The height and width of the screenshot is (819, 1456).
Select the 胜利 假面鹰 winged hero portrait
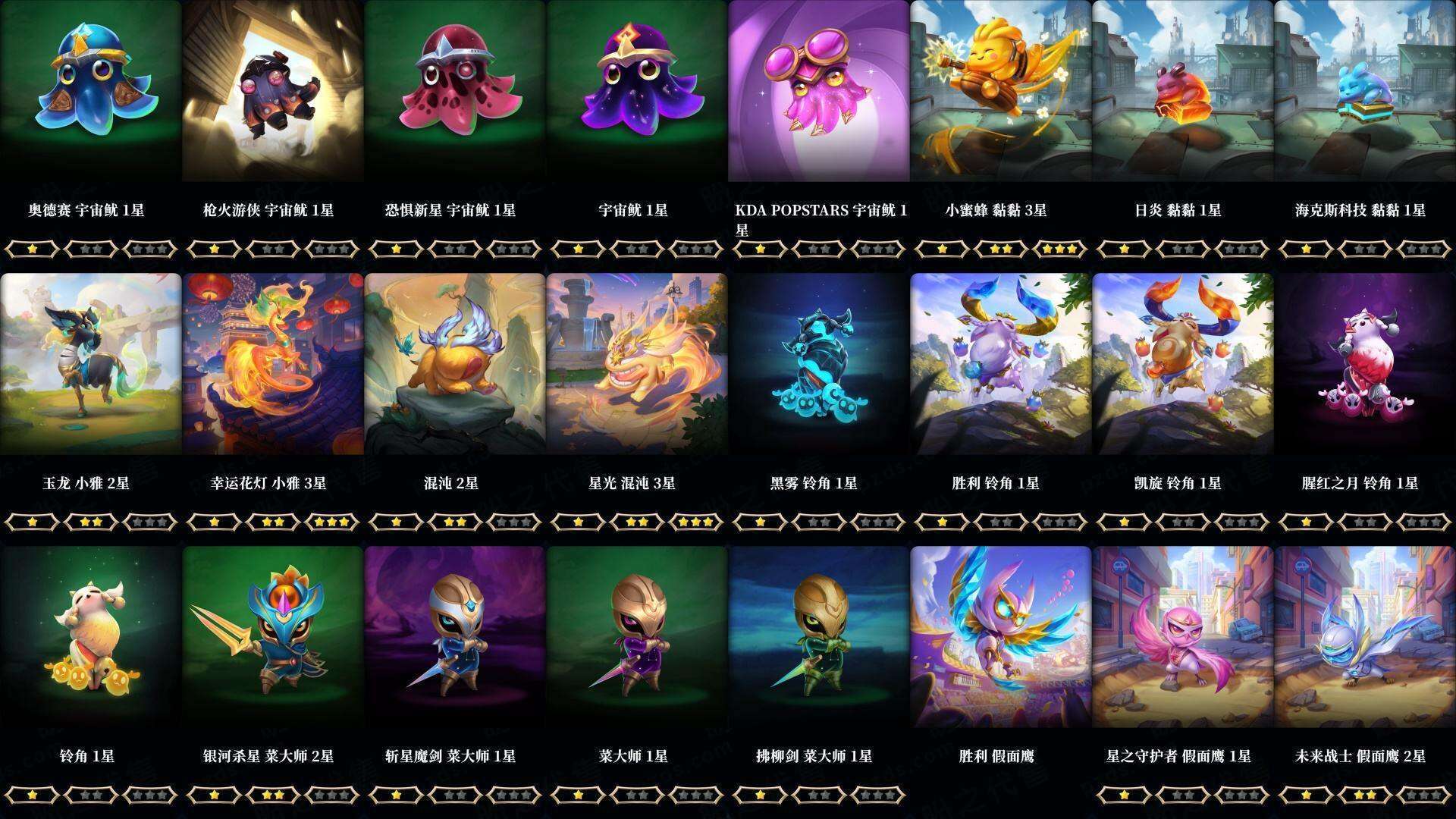pyautogui.click(x=1000, y=637)
